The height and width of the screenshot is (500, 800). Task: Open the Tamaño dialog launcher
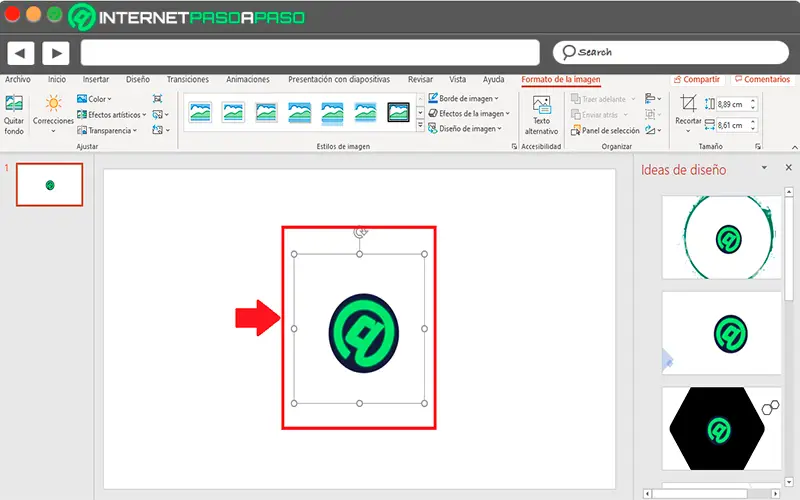click(x=758, y=146)
